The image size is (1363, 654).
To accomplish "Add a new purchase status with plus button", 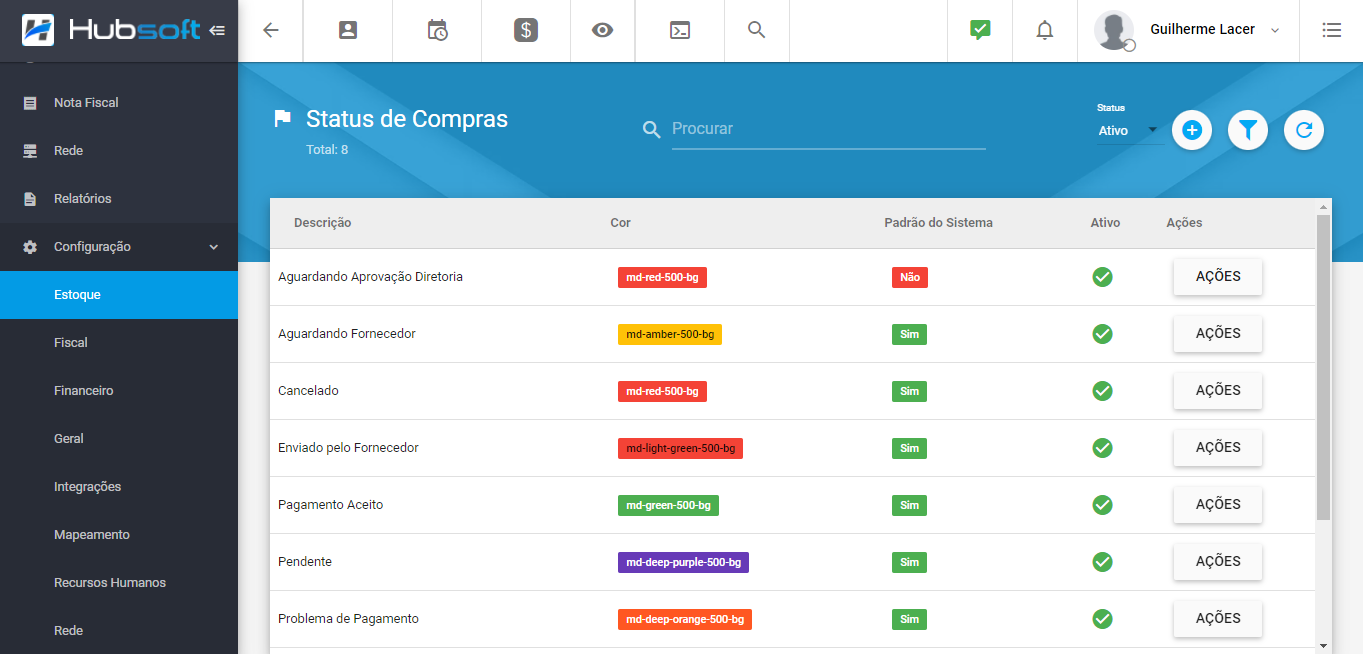I will [x=1192, y=130].
